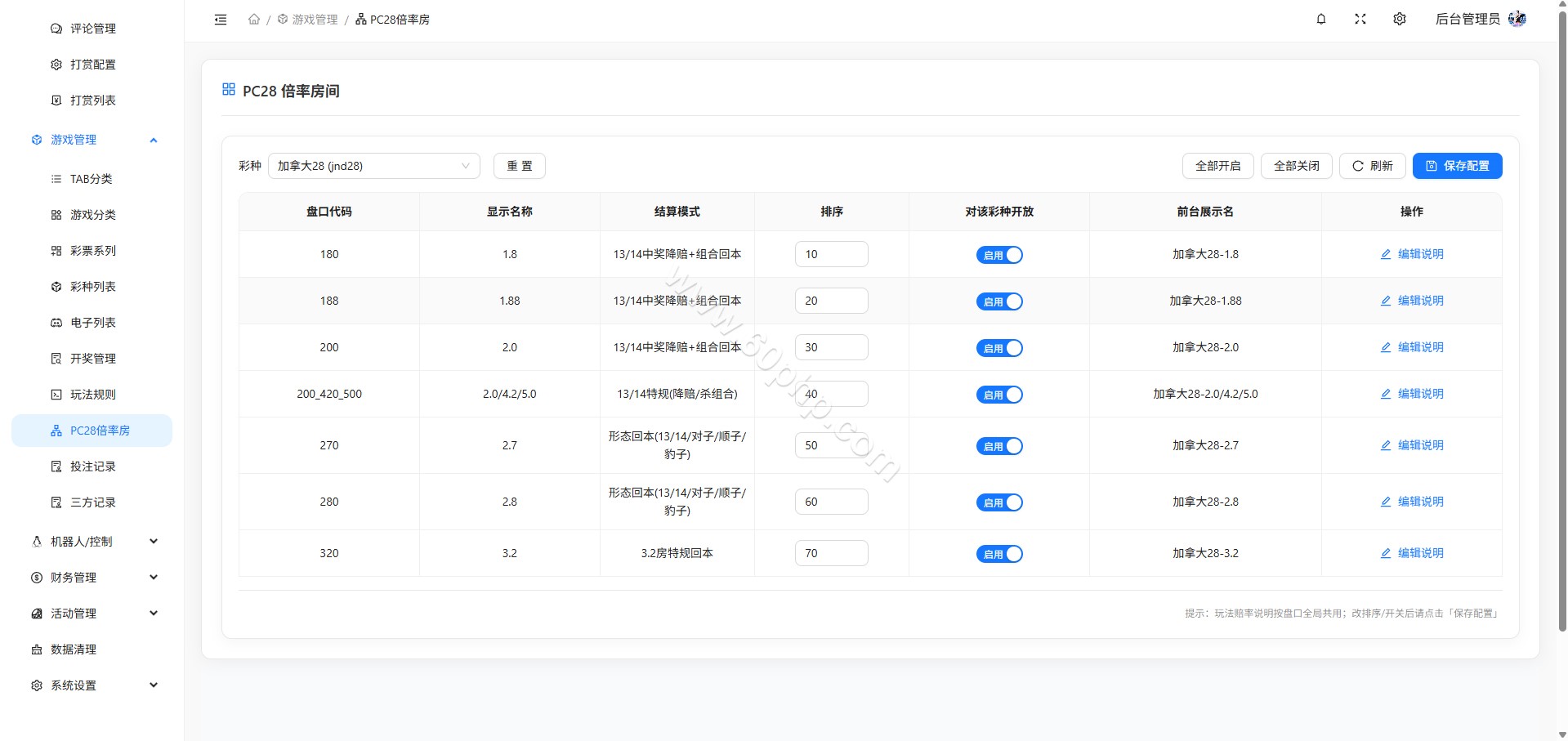Collapse the 游戏管理 menu group

tap(93, 140)
